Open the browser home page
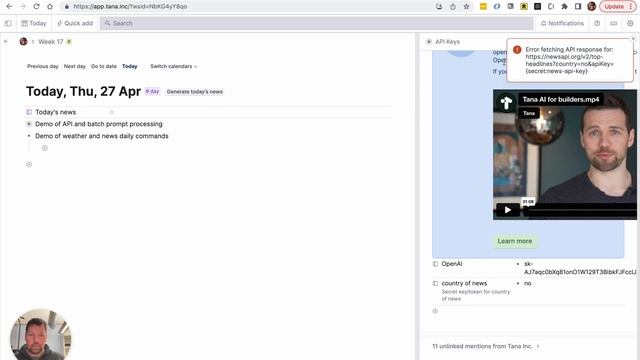 coord(50,7)
